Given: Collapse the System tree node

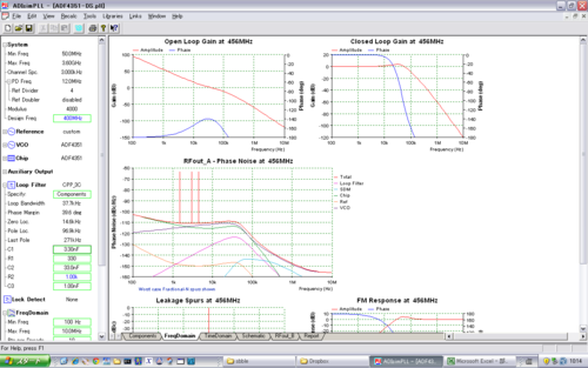Looking at the screenshot, I should (x=5, y=45).
